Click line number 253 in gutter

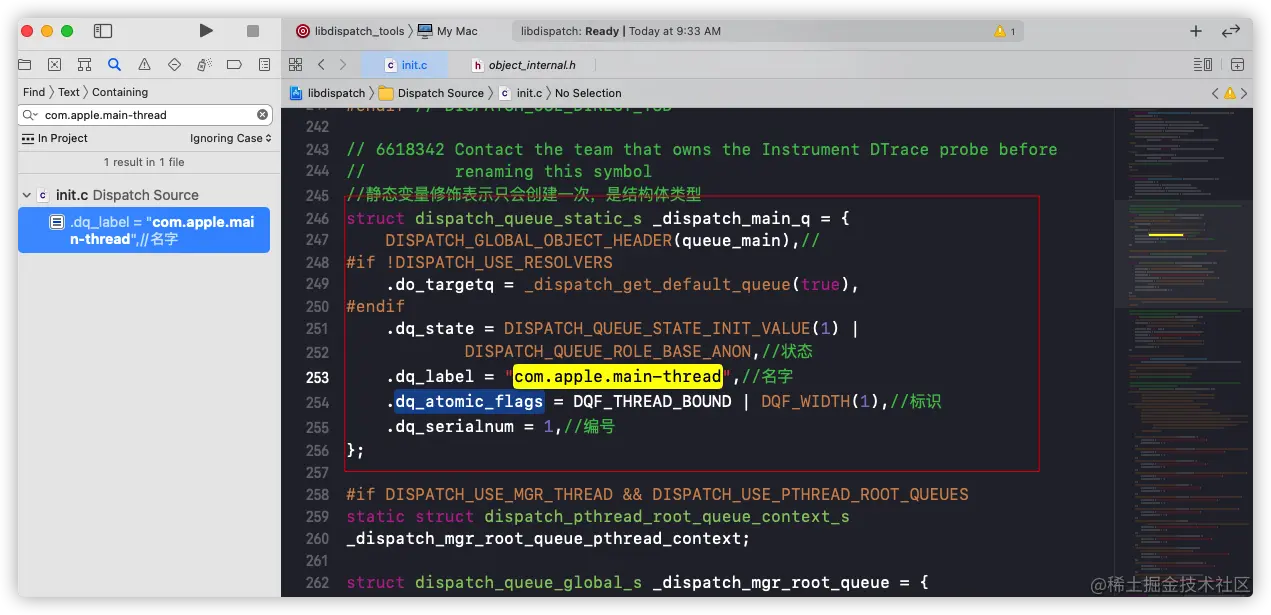coord(317,377)
